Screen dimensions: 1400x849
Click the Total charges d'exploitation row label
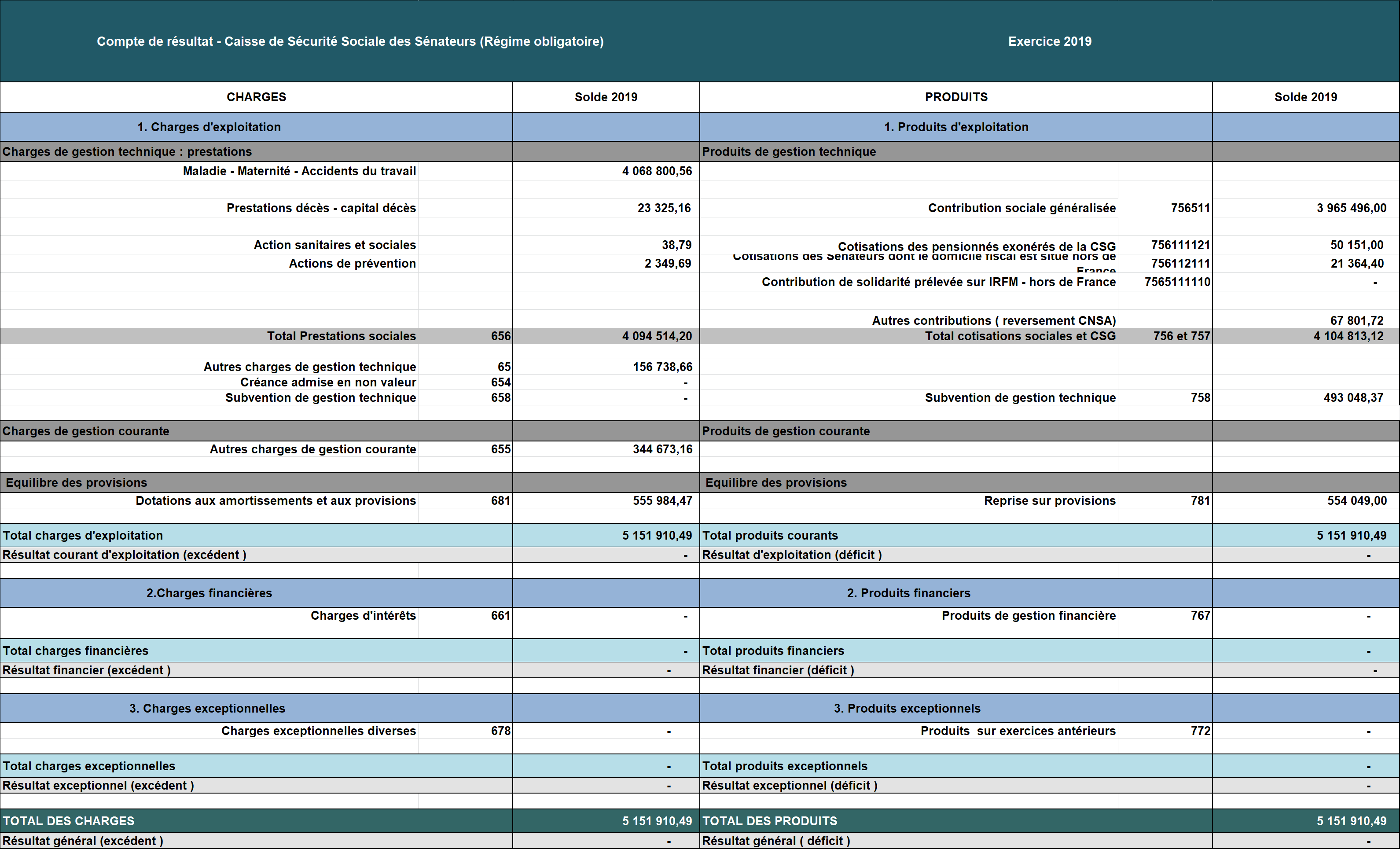(x=83, y=535)
